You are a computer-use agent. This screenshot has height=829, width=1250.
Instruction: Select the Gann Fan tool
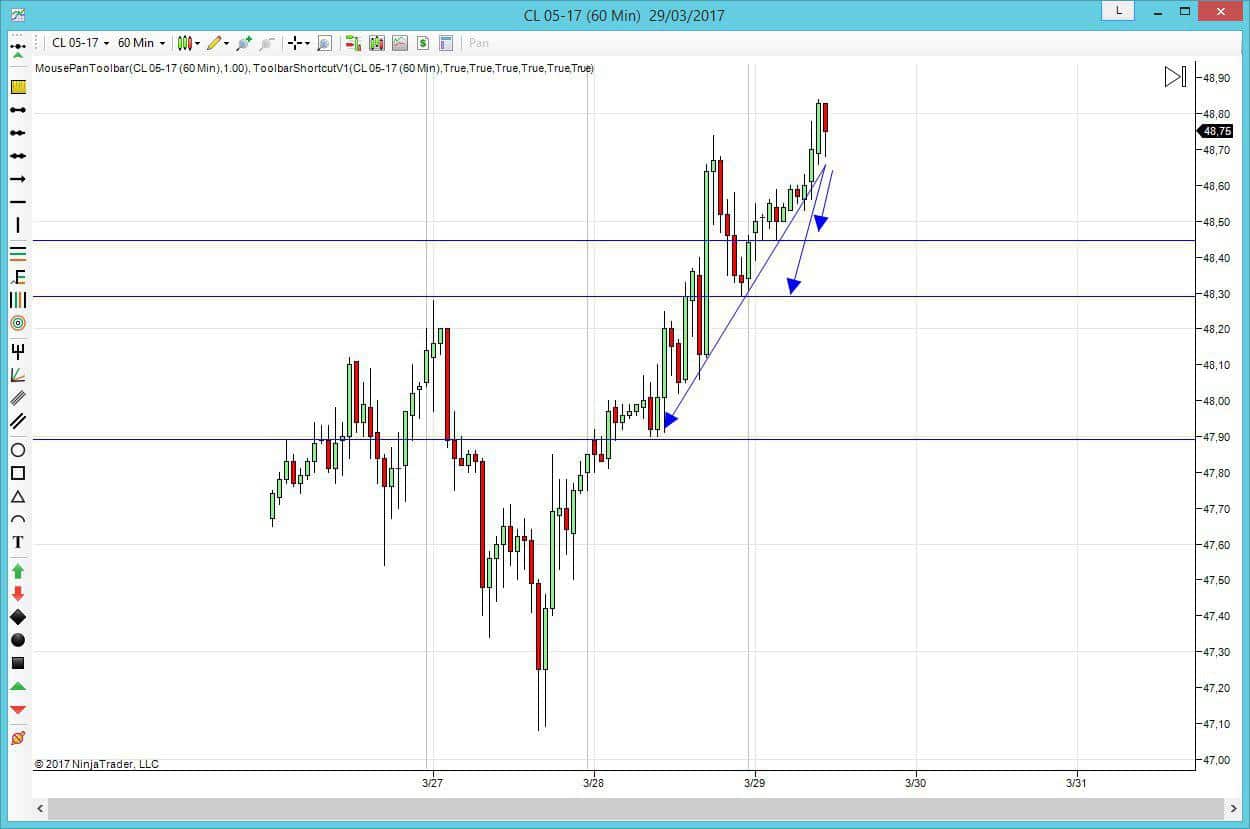[x=18, y=374]
